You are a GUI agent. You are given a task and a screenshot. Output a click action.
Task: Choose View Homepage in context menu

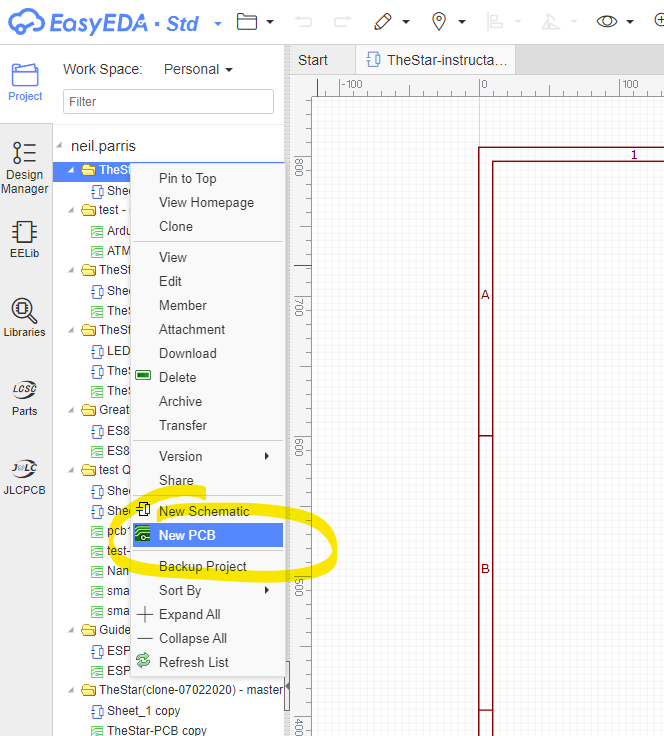point(208,202)
